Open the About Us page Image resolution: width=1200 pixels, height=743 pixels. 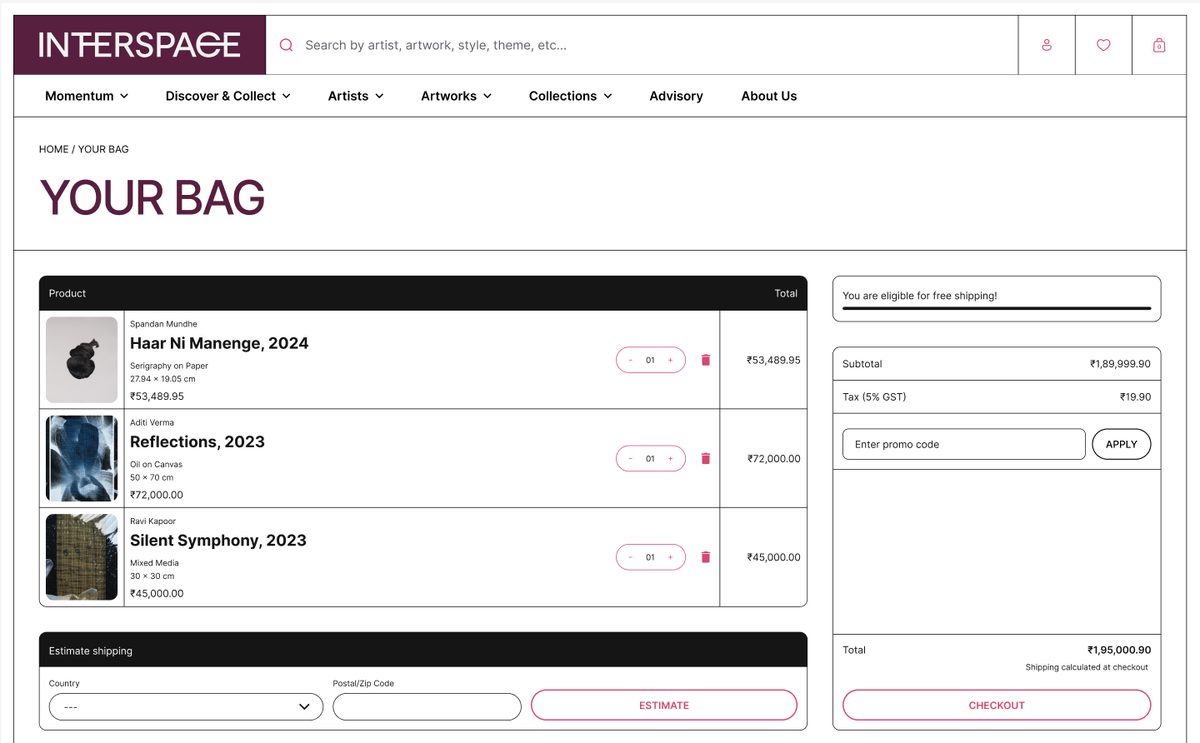click(x=769, y=96)
